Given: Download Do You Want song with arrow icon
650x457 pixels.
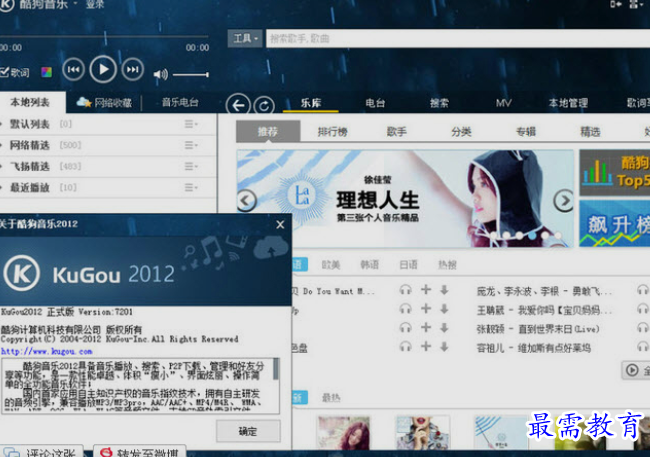Looking at the screenshot, I should 444,290.
